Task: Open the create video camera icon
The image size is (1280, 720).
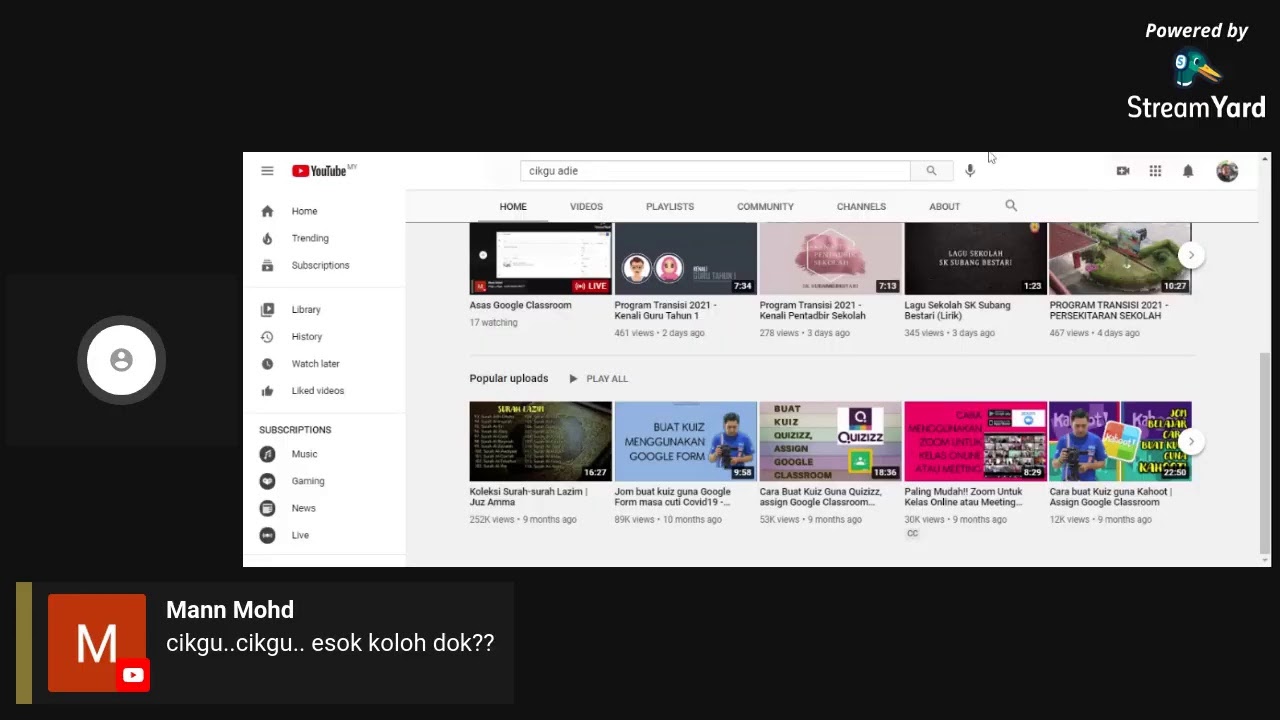Action: 1123,171
